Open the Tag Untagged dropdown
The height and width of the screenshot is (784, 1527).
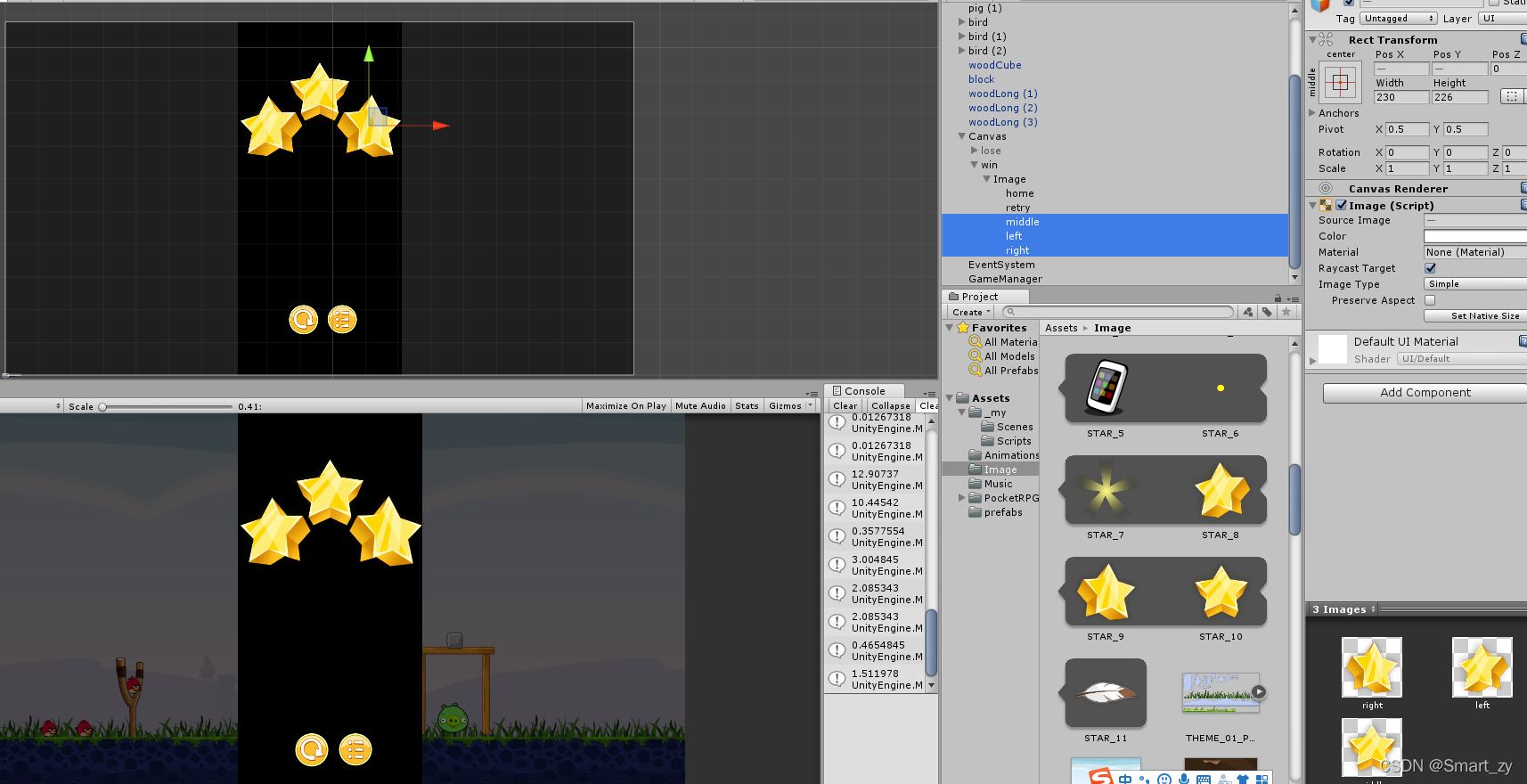(x=1399, y=18)
